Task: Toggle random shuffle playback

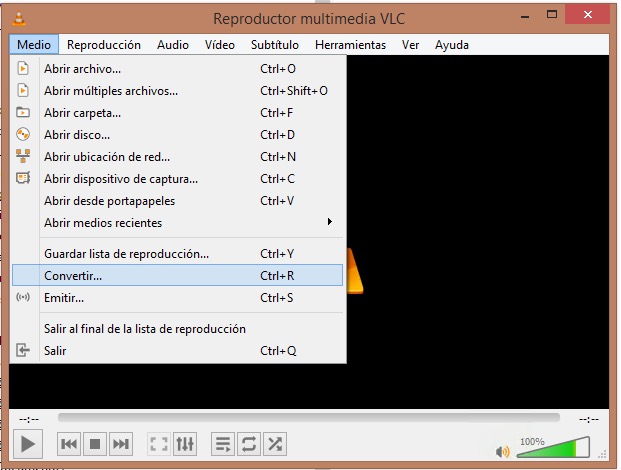Action: click(275, 444)
